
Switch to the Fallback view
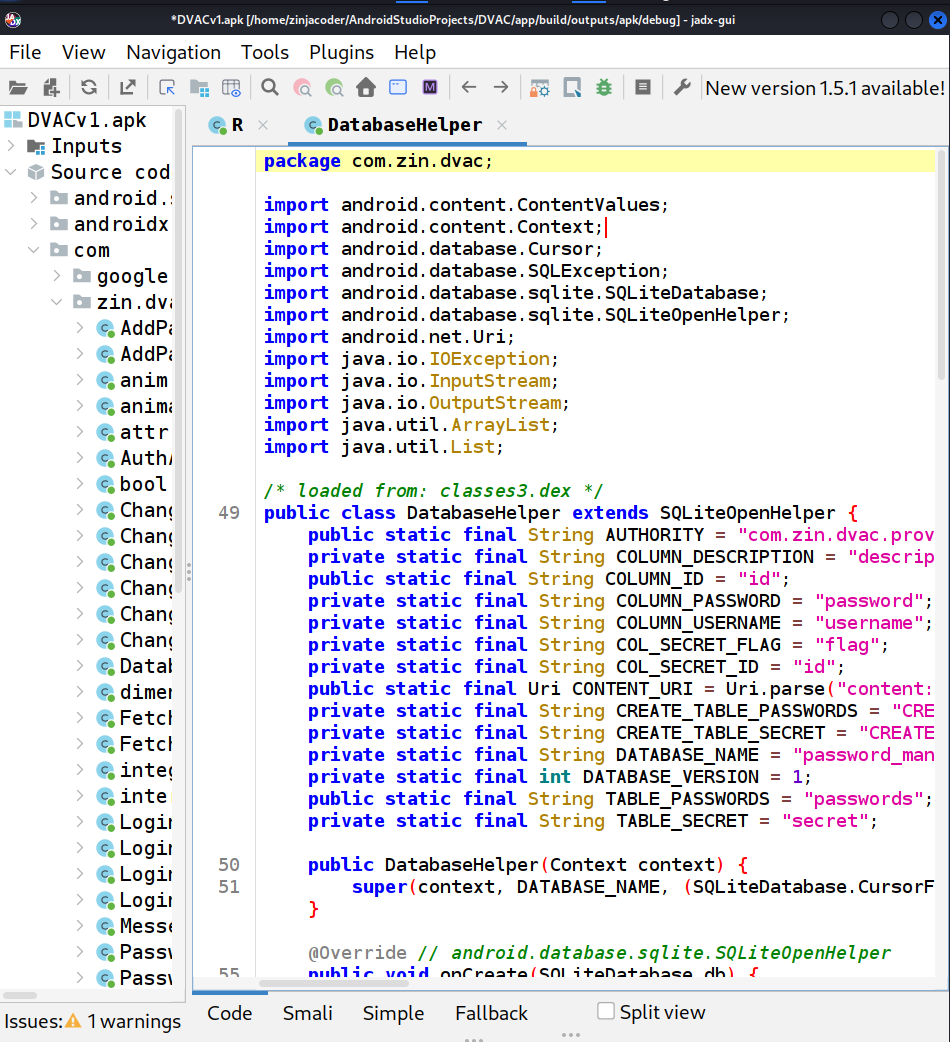[491, 1013]
